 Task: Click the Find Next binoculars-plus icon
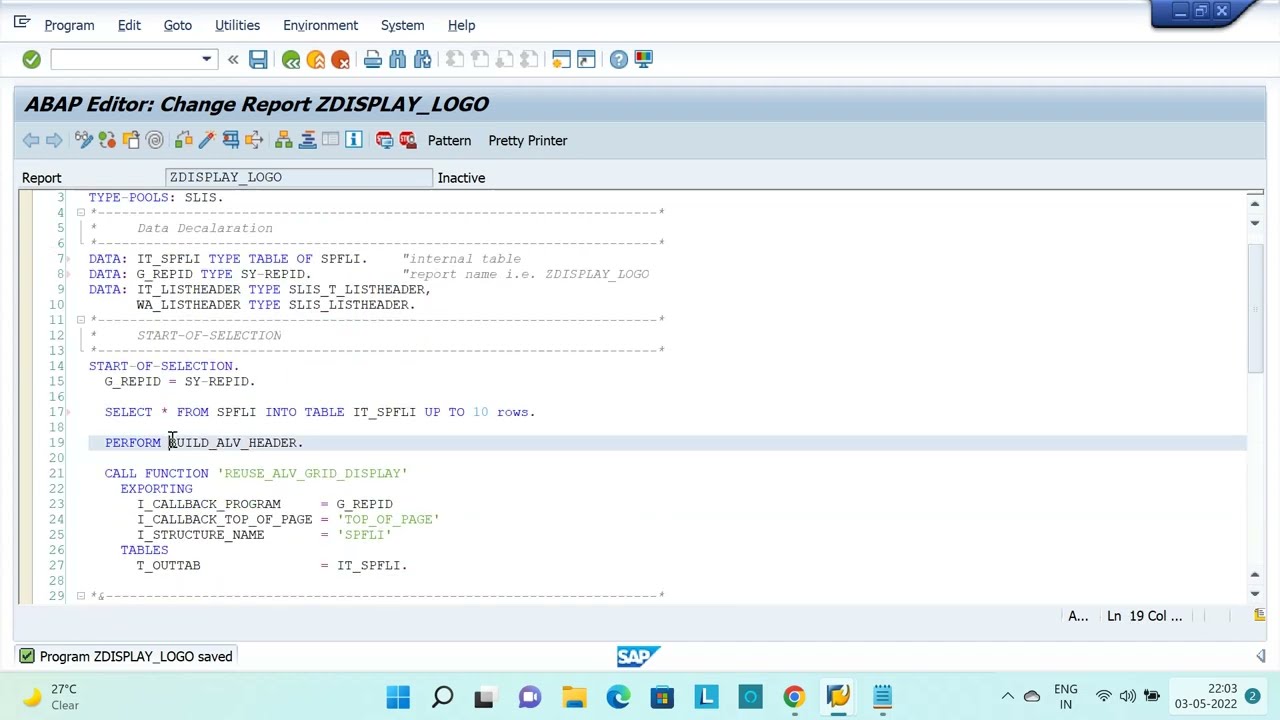click(422, 60)
